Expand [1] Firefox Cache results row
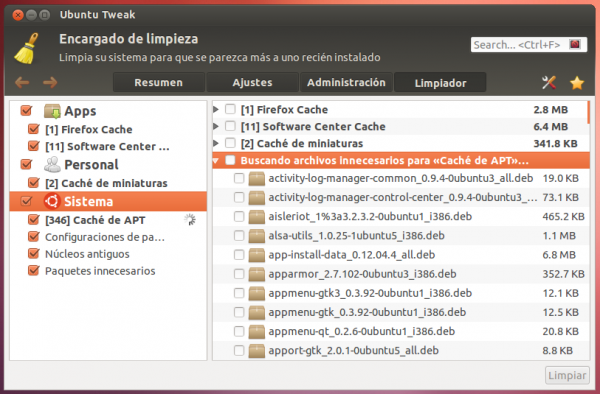 (x=216, y=109)
